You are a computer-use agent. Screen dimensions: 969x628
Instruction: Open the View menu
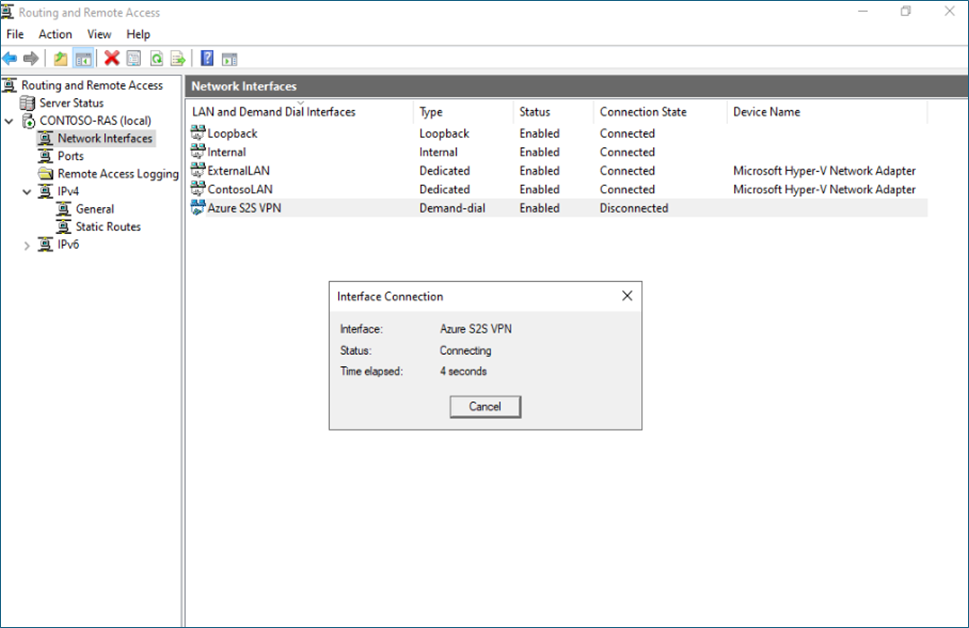tap(99, 34)
